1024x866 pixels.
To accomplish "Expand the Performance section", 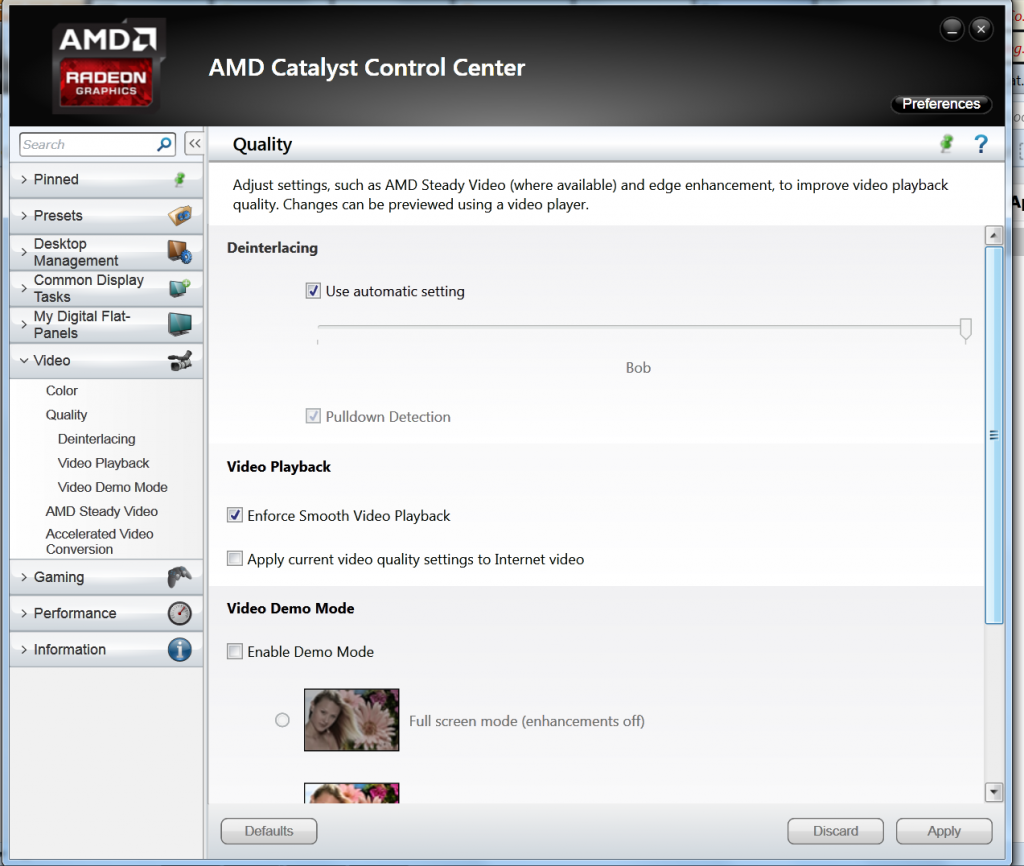I will coord(24,613).
